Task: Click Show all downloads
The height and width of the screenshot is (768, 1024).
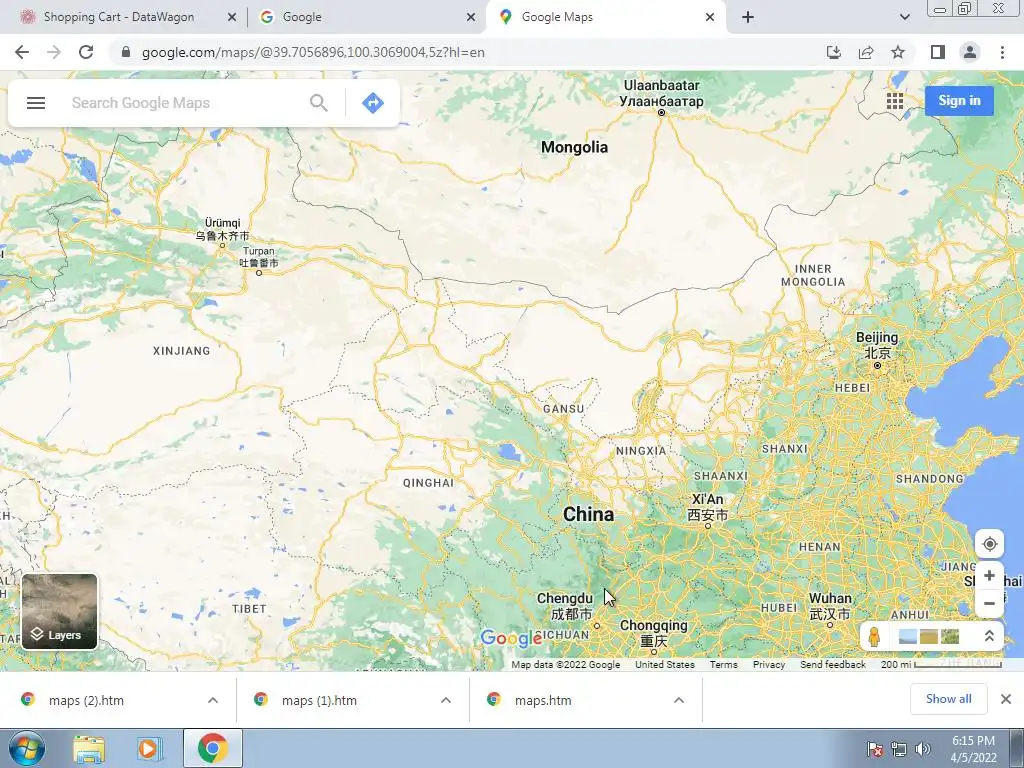Action: point(948,699)
